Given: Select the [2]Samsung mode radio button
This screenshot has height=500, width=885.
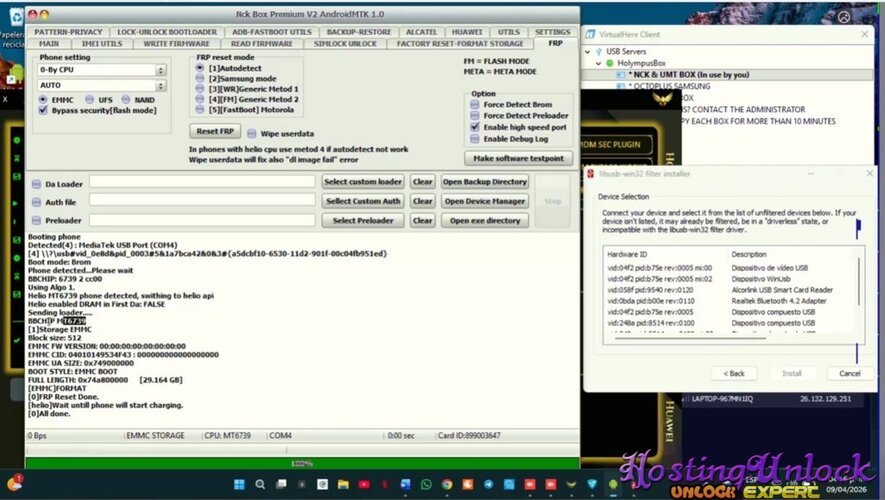Looking at the screenshot, I should [x=200, y=78].
